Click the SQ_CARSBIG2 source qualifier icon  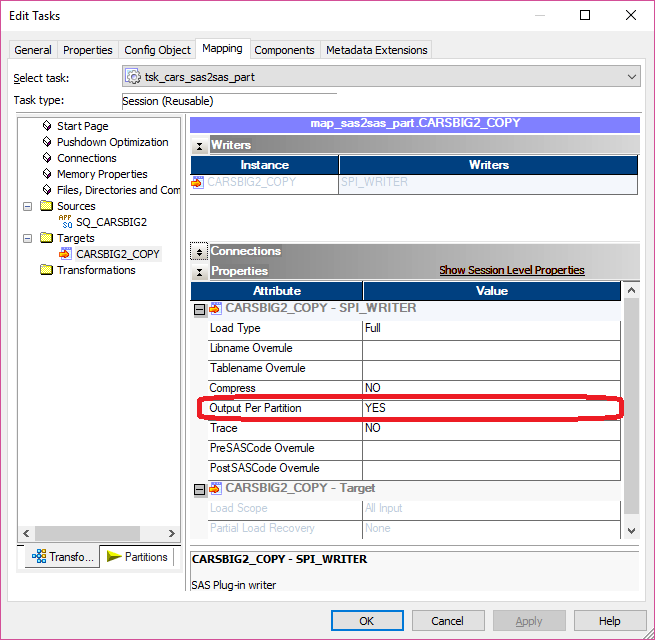66,222
